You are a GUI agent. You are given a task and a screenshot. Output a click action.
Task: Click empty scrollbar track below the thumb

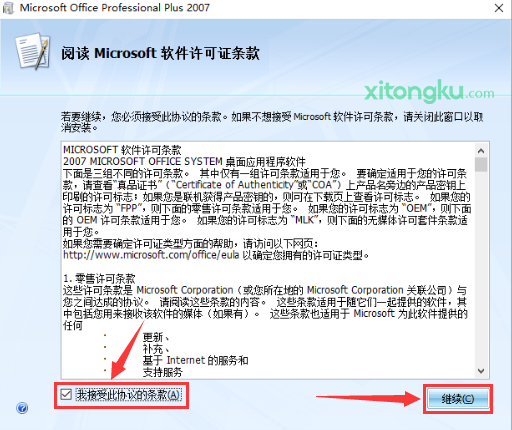point(481,268)
